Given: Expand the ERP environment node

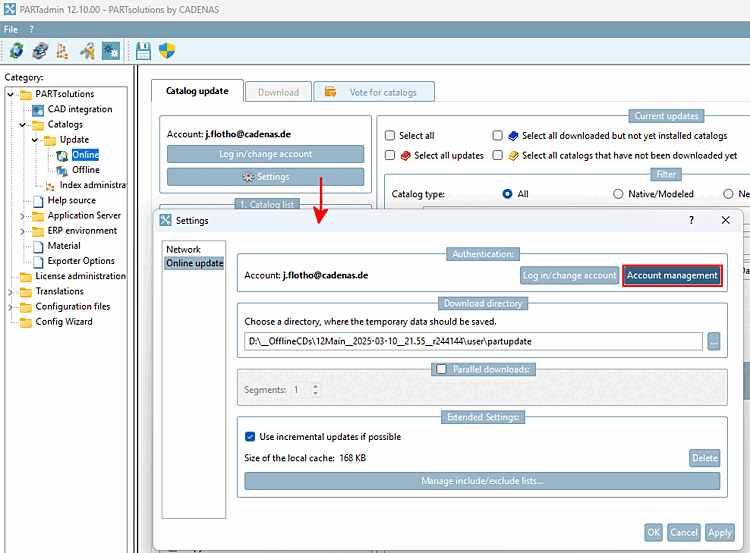Looking at the screenshot, I should [22, 232].
